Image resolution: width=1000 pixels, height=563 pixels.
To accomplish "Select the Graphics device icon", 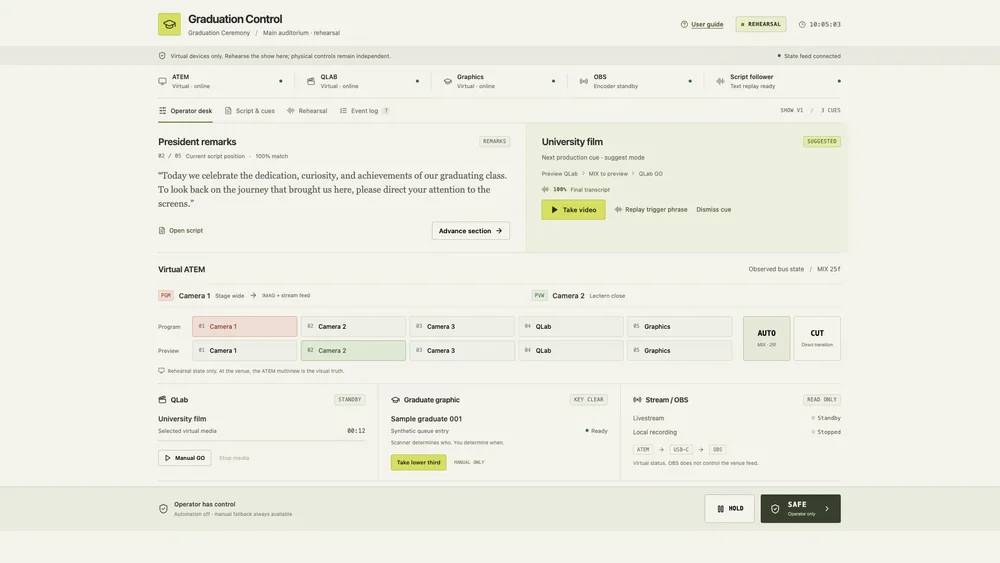I will coord(448,81).
